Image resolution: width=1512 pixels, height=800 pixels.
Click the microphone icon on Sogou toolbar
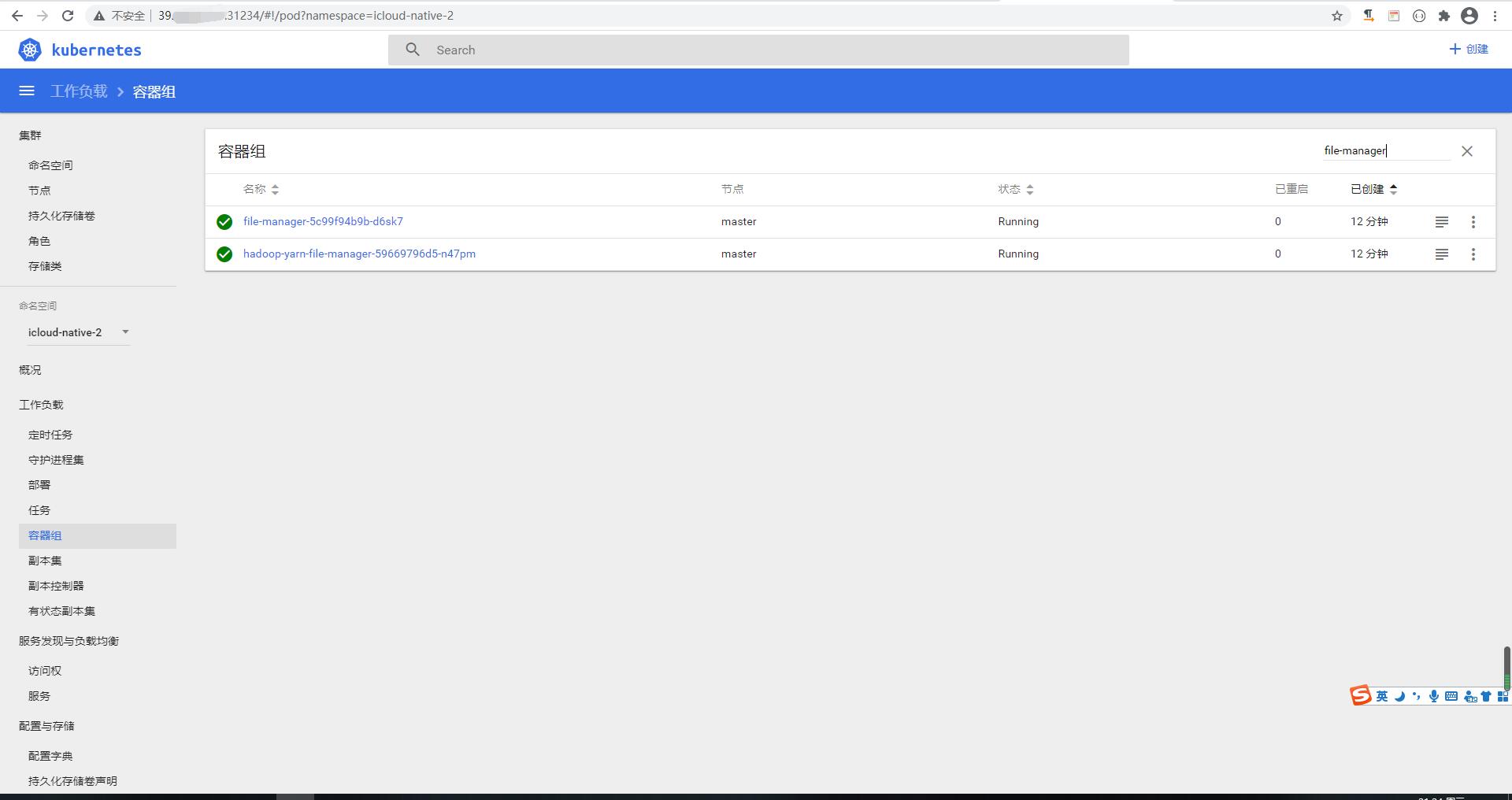click(1434, 696)
